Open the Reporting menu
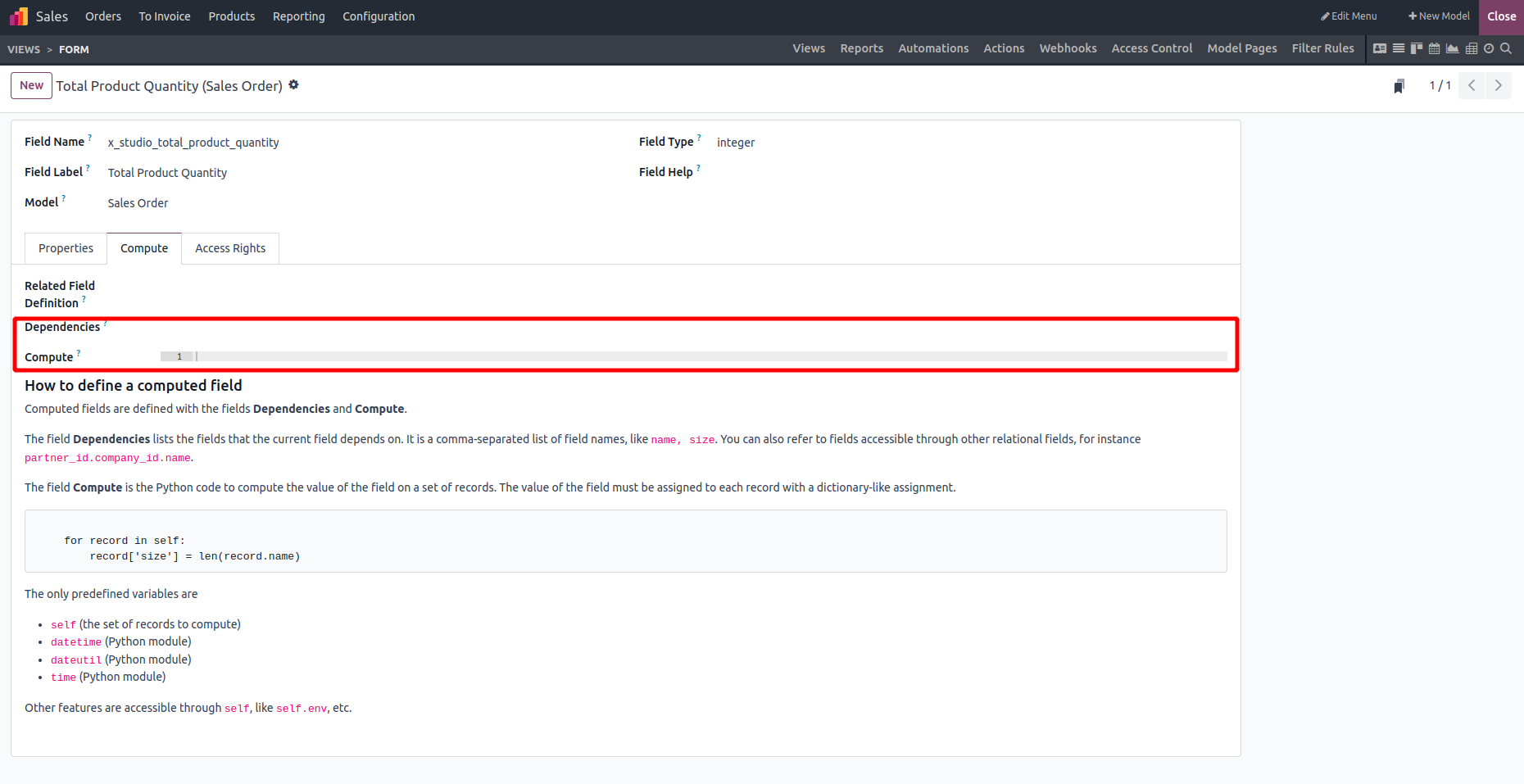The width and height of the screenshot is (1524, 784). click(x=299, y=16)
